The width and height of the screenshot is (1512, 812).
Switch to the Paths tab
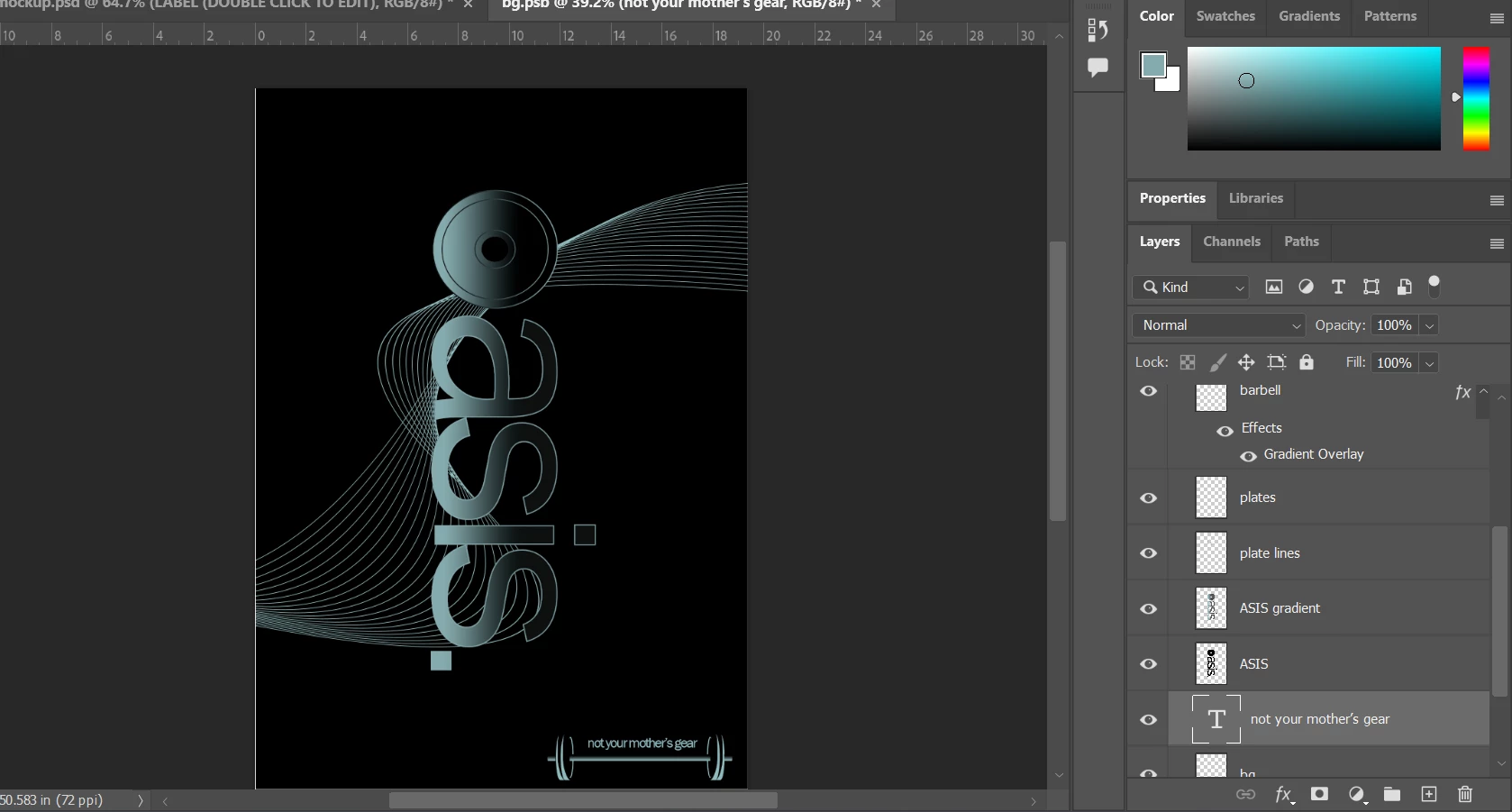[x=1301, y=242]
